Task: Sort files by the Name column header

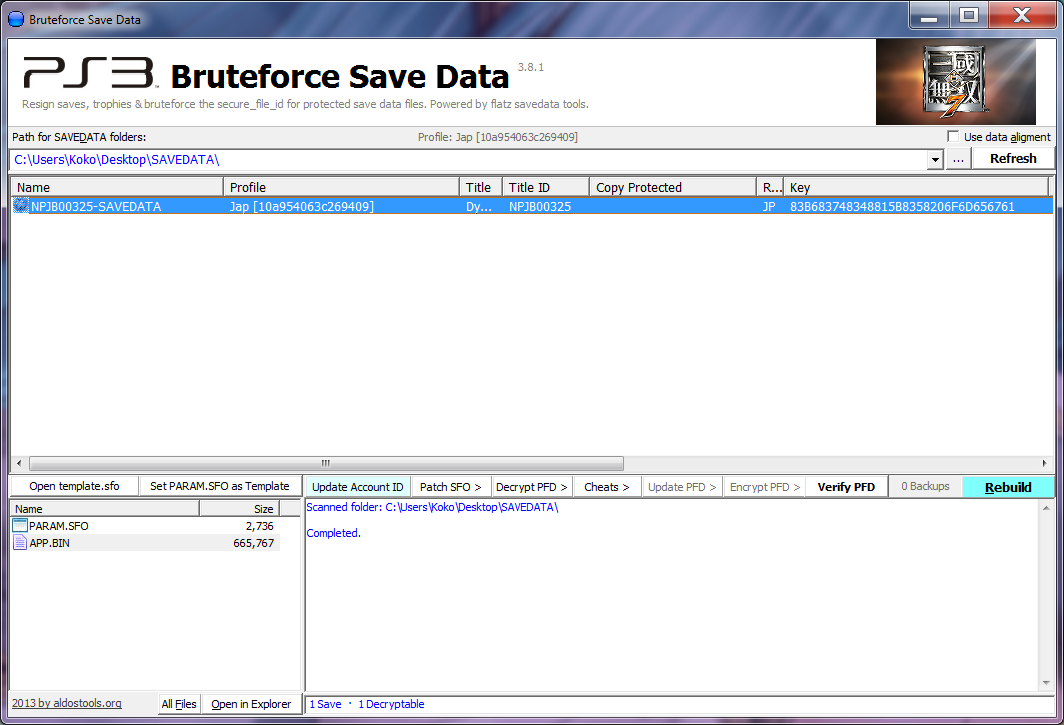Action: click(104, 508)
